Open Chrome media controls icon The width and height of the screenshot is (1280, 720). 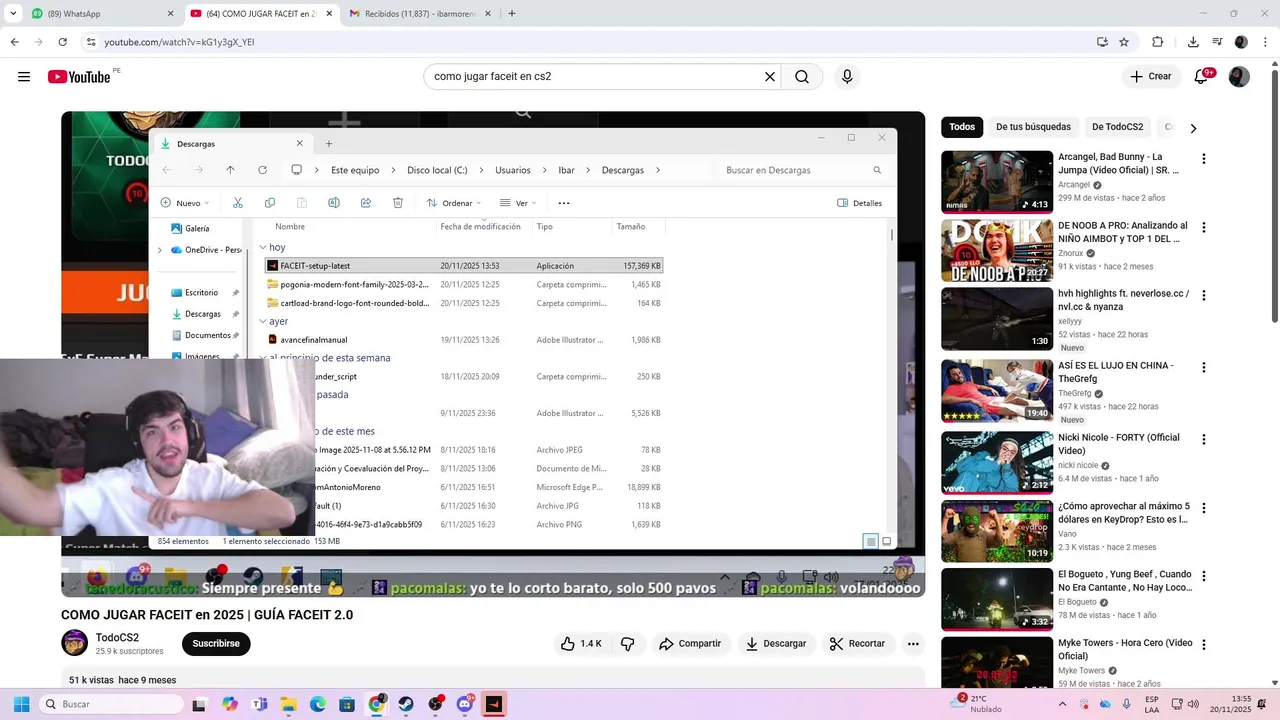pos(1217,42)
